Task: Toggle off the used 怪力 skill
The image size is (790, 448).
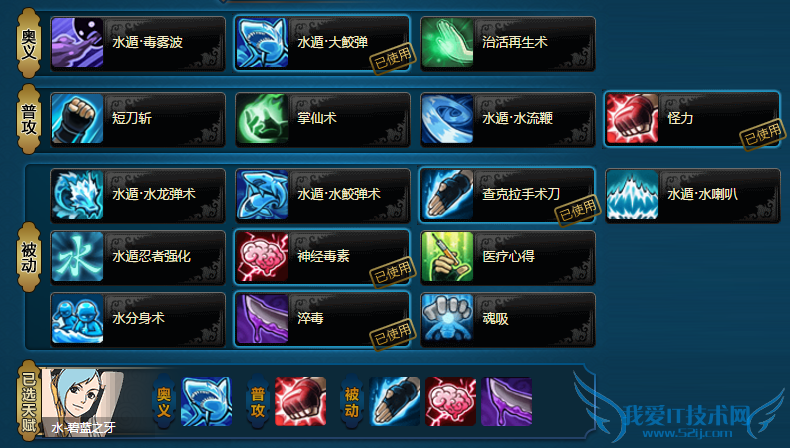Action: [692, 119]
